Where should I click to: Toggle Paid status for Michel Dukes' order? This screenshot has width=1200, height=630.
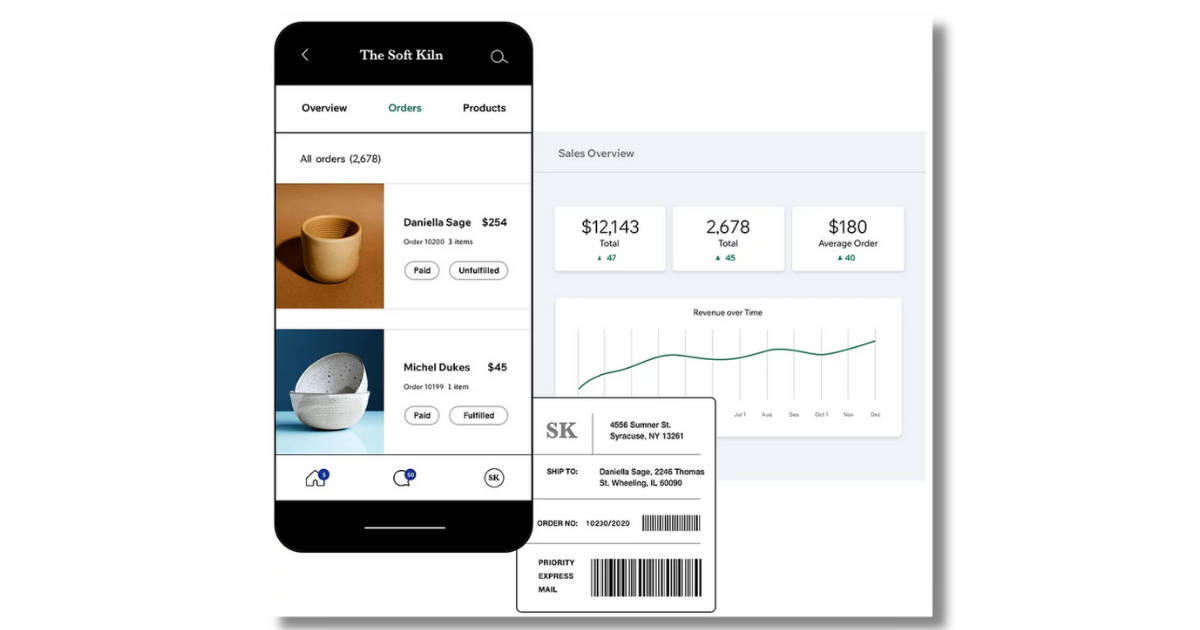click(x=421, y=415)
